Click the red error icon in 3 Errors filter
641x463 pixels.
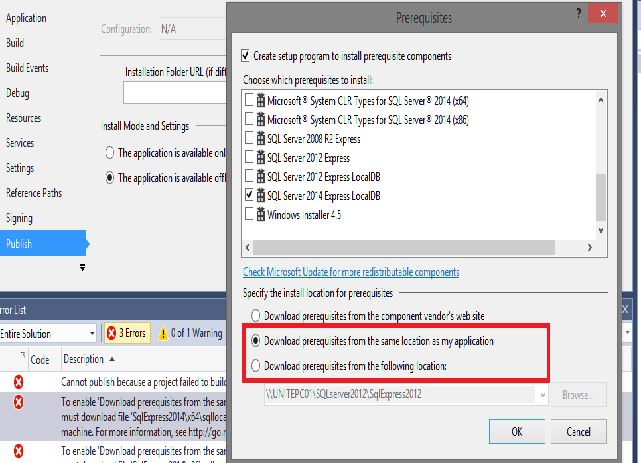111,333
